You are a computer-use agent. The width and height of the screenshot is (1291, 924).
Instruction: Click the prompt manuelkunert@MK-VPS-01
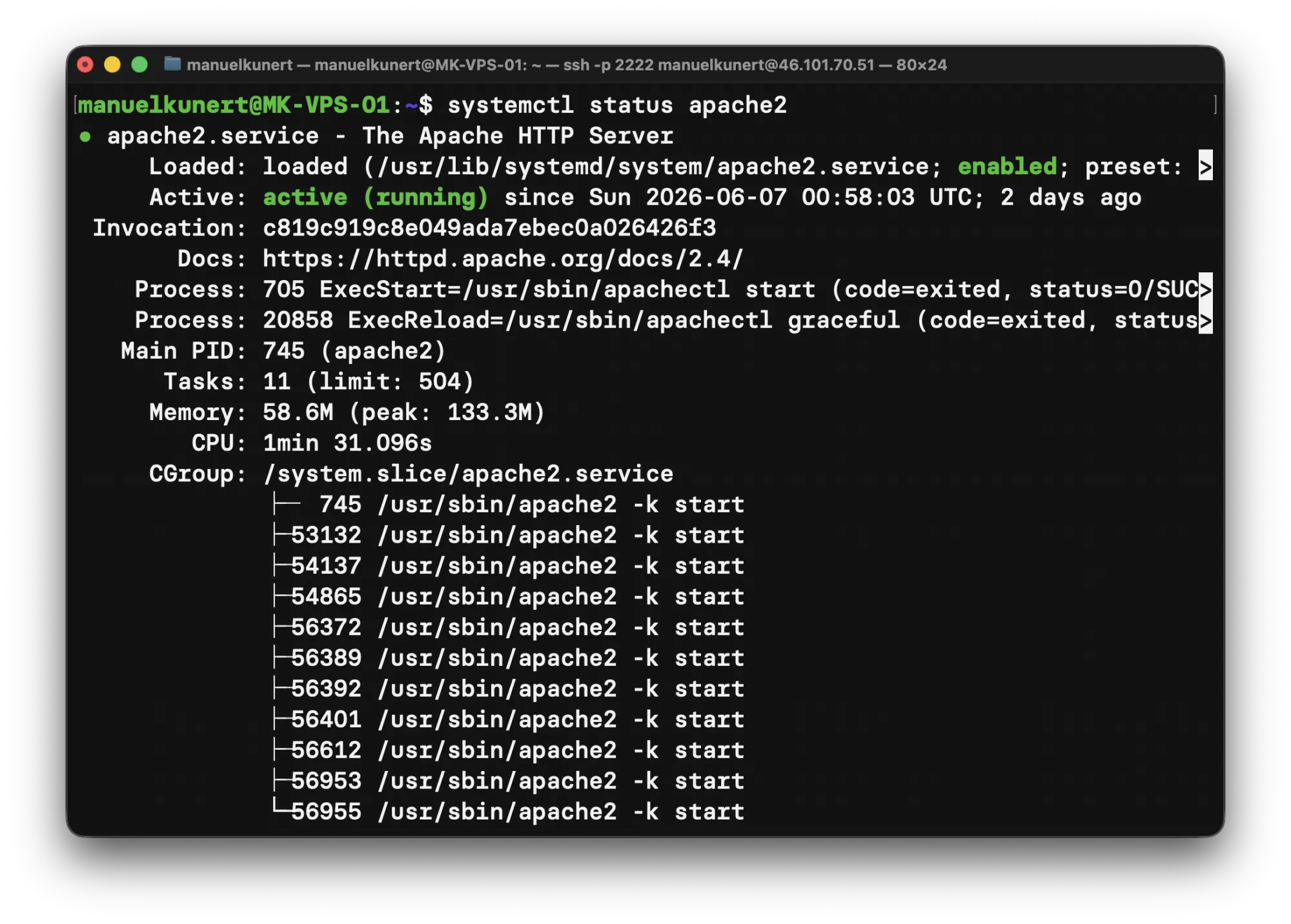pyautogui.click(x=234, y=105)
